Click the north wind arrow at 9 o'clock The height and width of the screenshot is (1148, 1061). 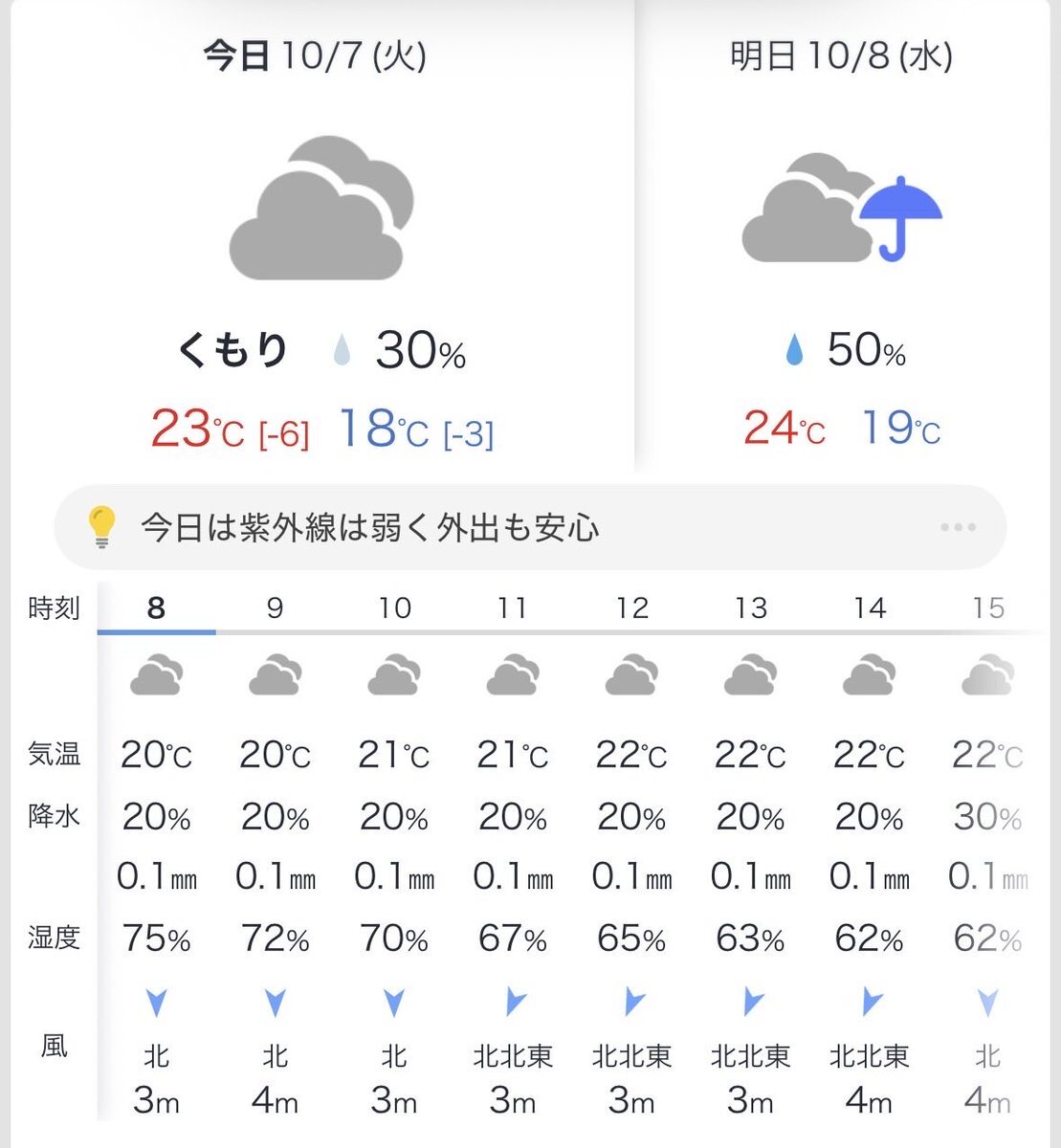276,1003
